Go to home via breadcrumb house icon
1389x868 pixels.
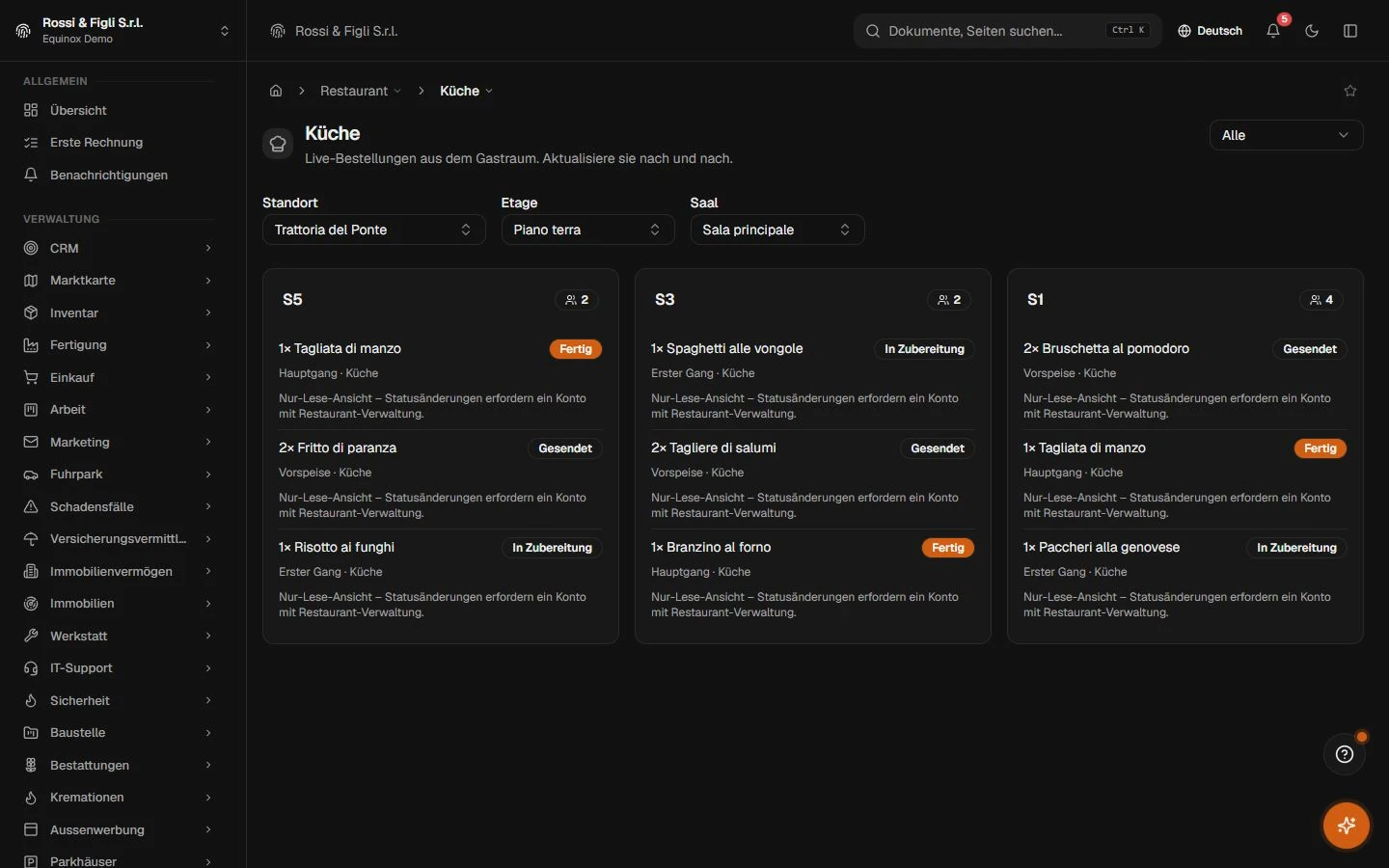point(276,91)
